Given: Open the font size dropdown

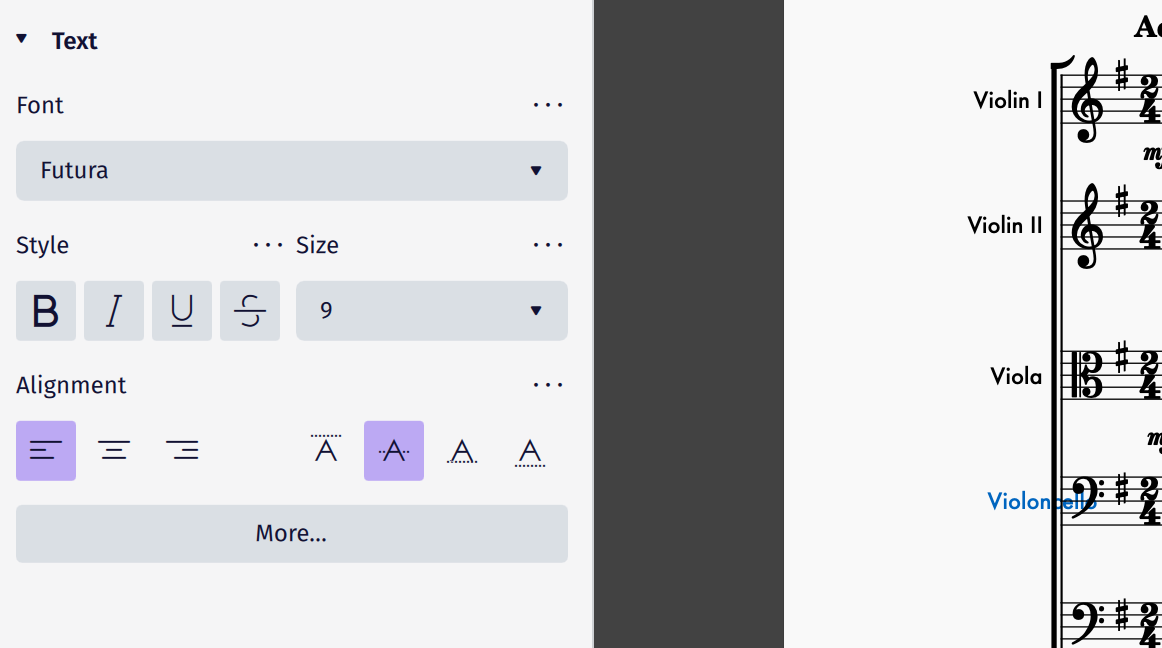Looking at the screenshot, I should [431, 310].
